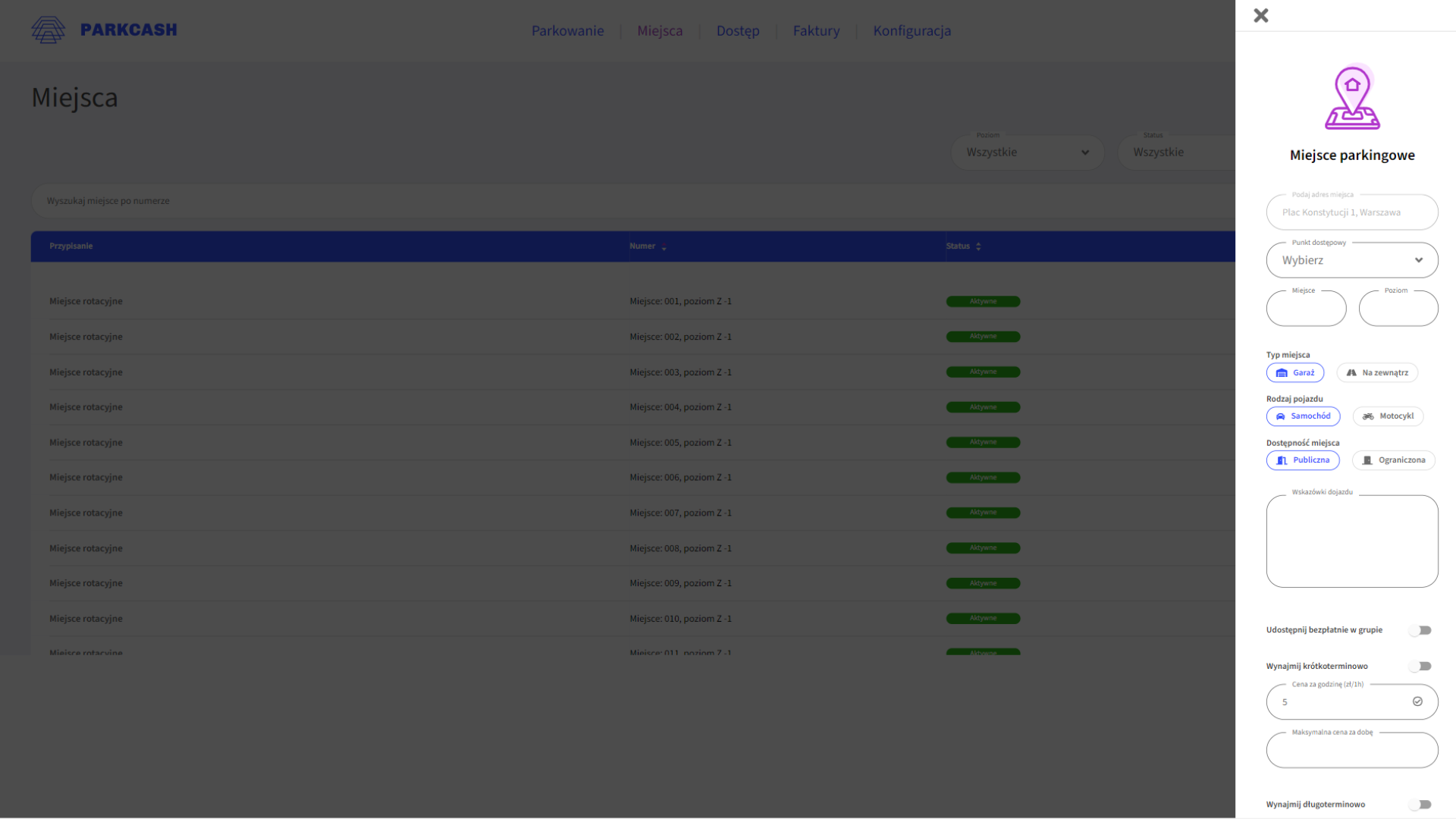Expand the Poziom filter dropdown
The height and width of the screenshot is (819, 1456).
pyautogui.click(x=1027, y=152)
